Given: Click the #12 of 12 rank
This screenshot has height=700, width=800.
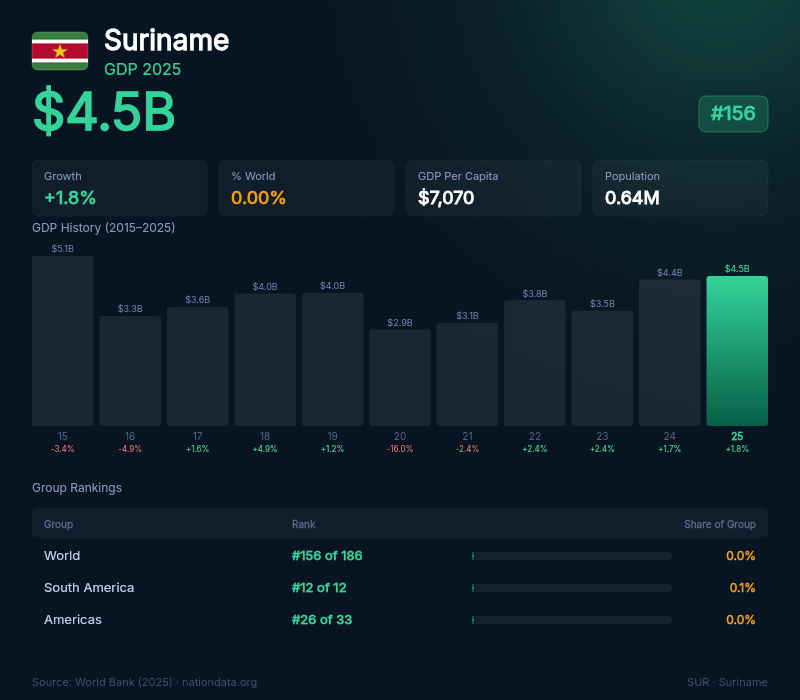Looking at the screenshot, I should coord(319,588).
